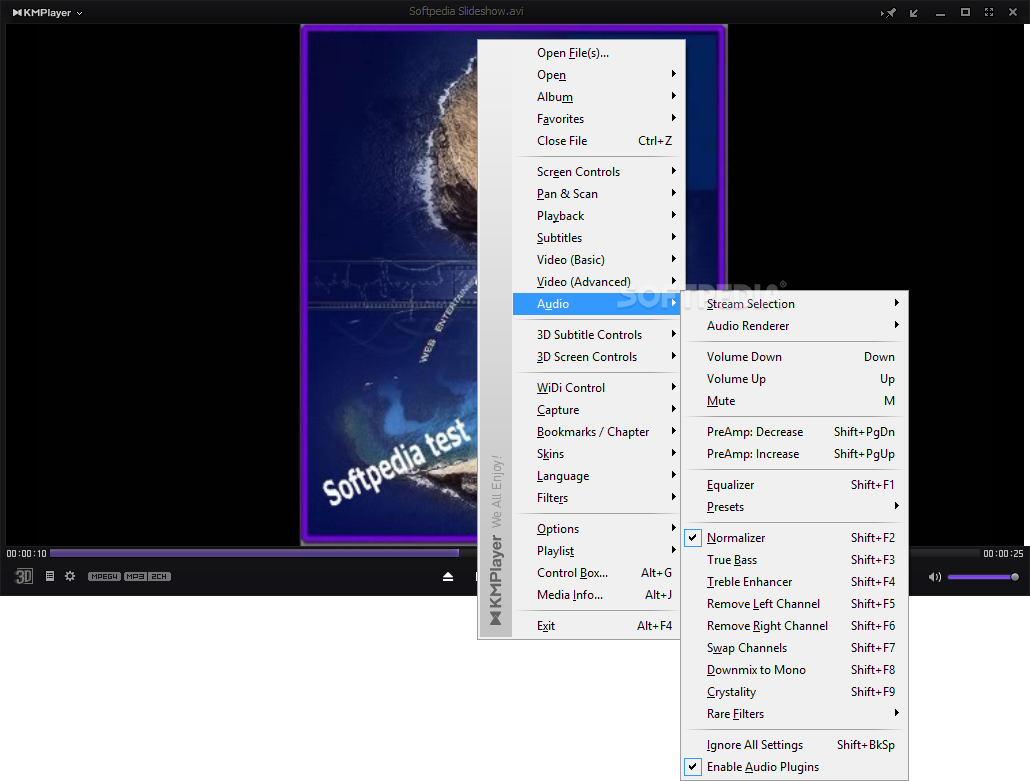Enable True Bass audio effect
The image size is (1030, 781).
[795, 560]
